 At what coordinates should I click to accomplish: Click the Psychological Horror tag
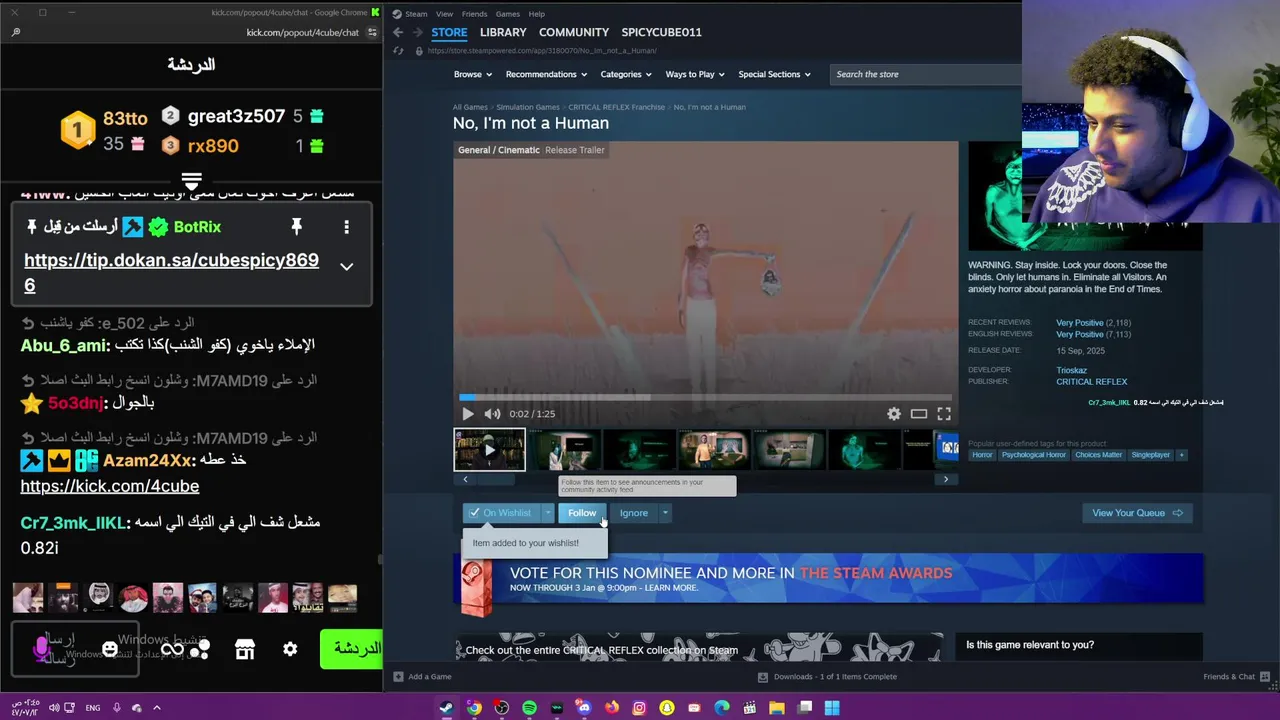pyautogui.click(x=1034, y=455)
